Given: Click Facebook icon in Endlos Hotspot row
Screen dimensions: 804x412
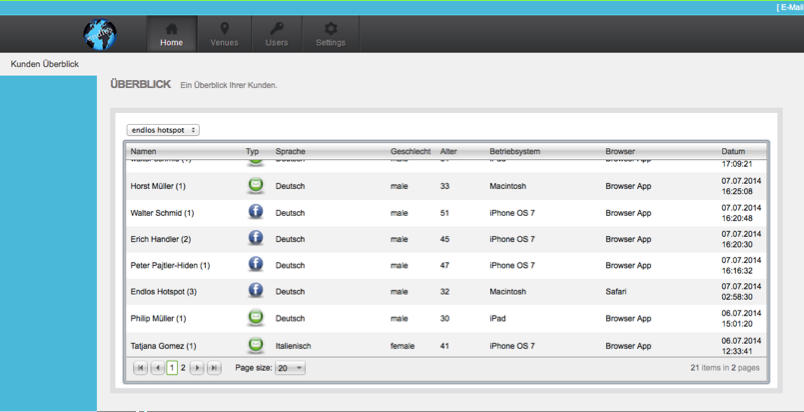Looking at the screenshot, I should click(256, 291).
